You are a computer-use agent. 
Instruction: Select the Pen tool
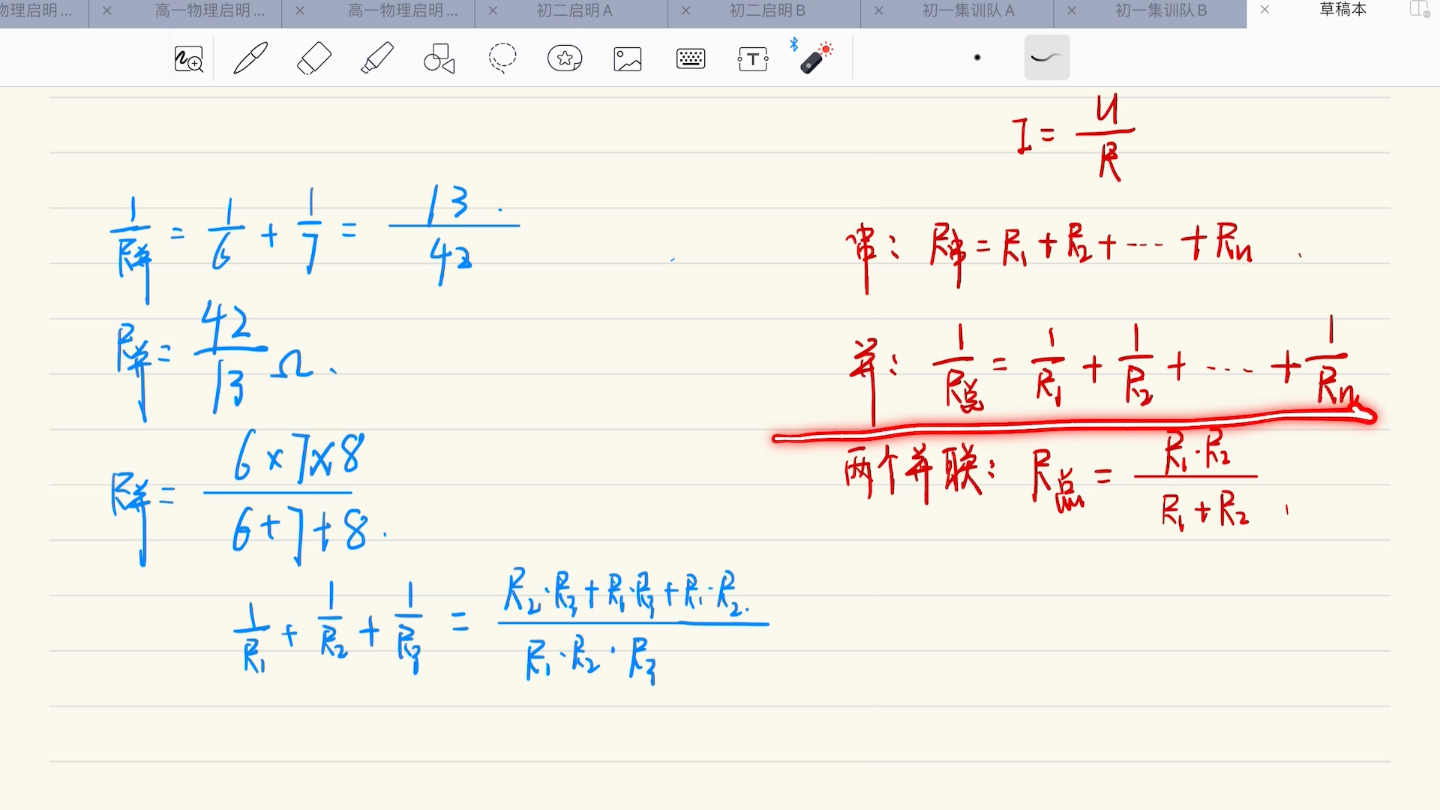250,58
